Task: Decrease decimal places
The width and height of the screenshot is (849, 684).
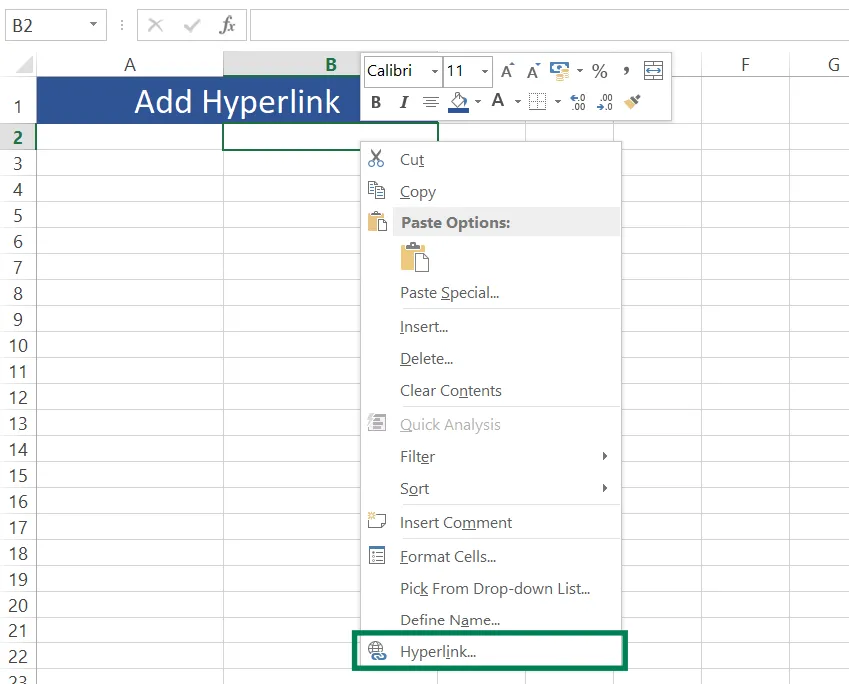Action: (604, 102)
